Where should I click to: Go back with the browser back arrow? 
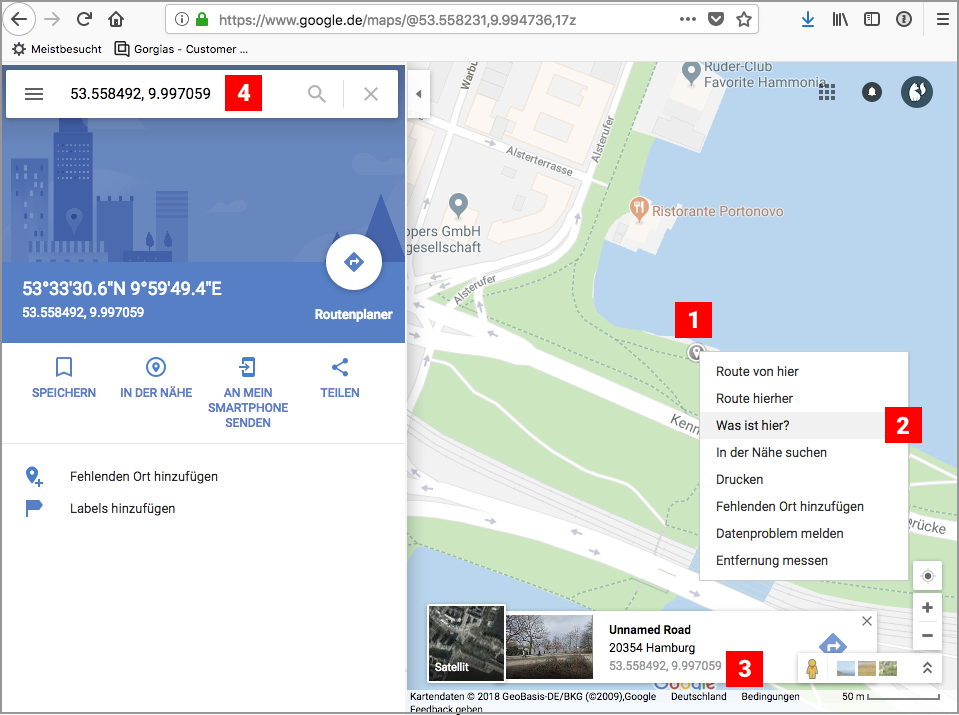(x=20, y=20)
